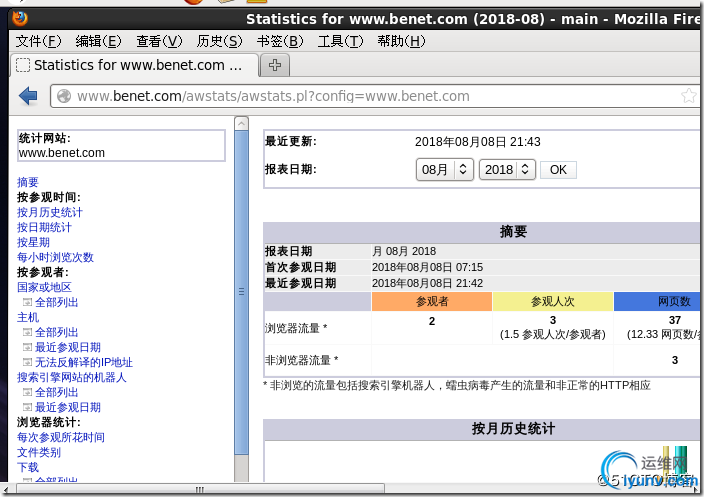Click the OK button for report date
The height and width of the screenshot is (497, 704).
pyautogui.click(x=558, y=170)
